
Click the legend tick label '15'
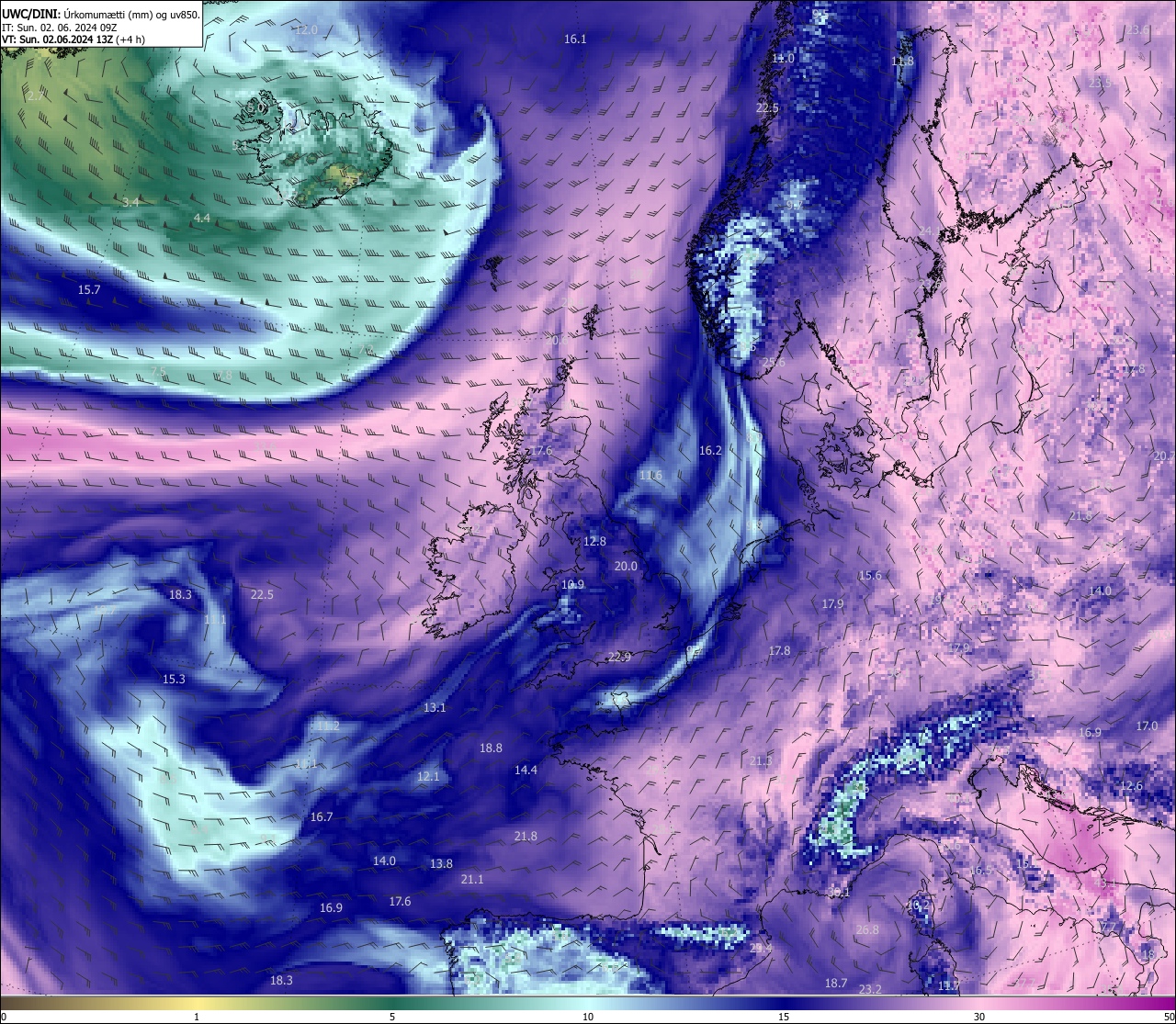(x=784, y=1017)
